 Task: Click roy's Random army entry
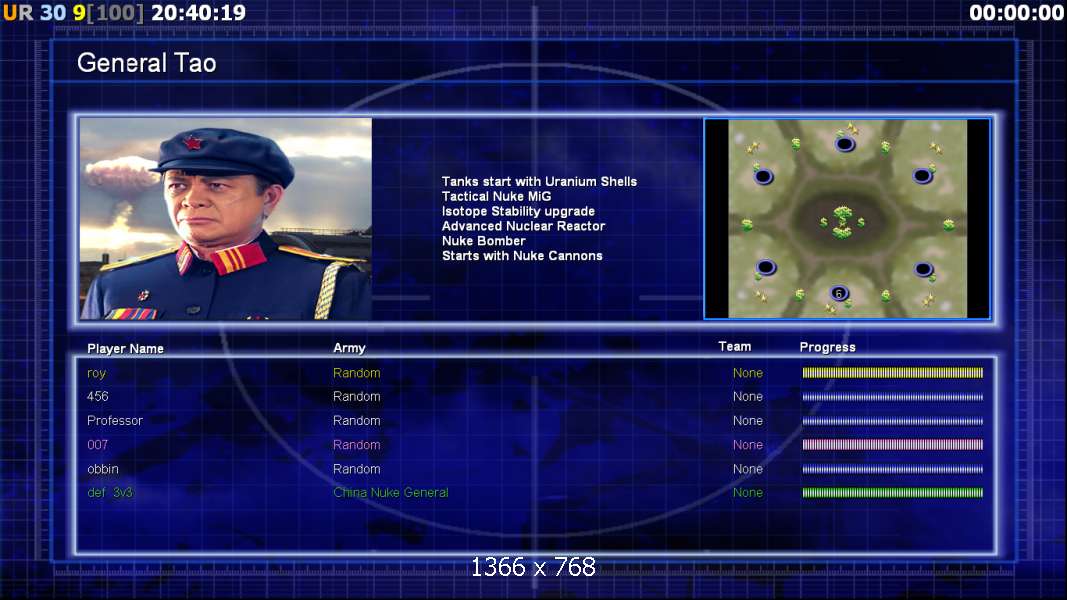[x=357, y=373]
